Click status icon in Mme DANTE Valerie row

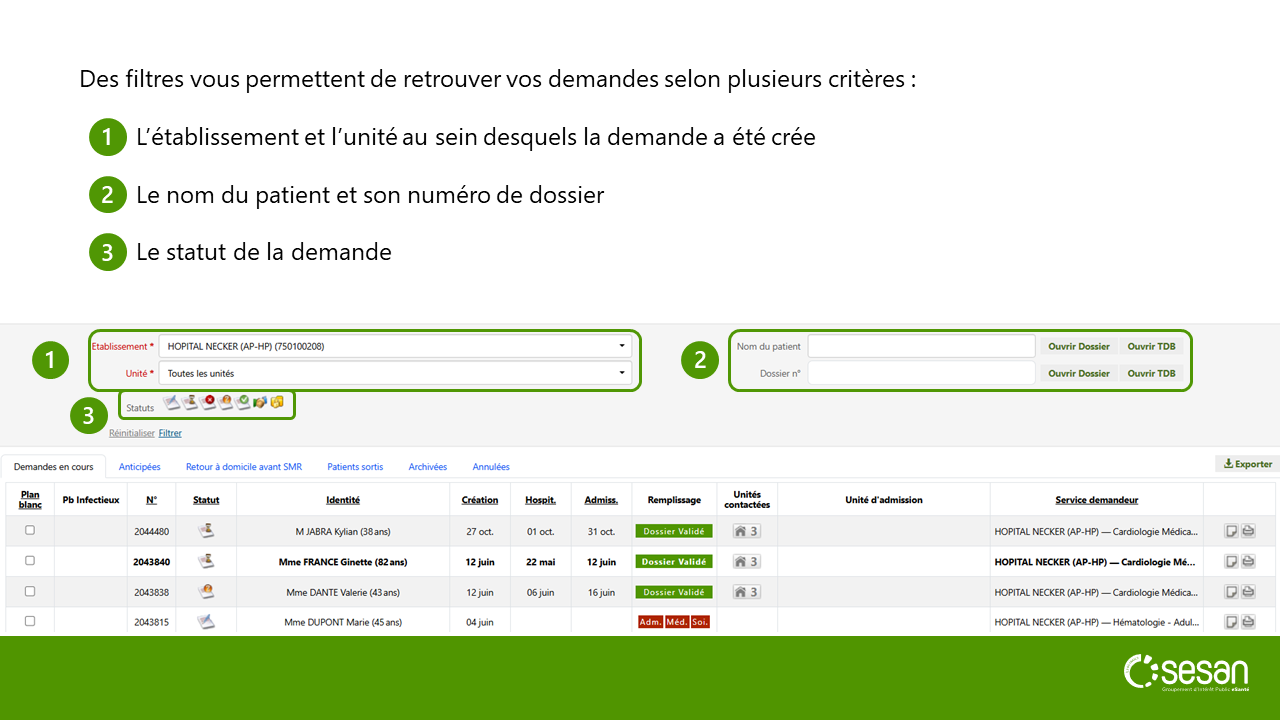[x=206, y=592]
